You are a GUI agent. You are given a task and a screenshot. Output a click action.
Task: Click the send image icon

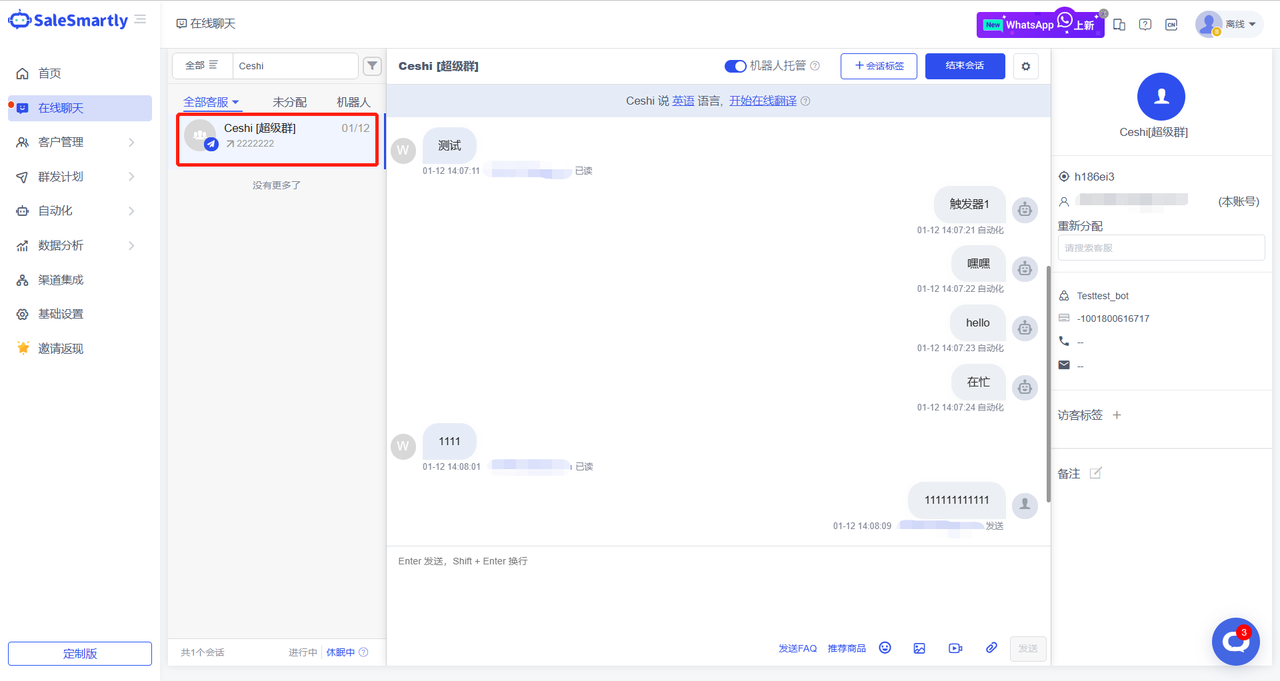click(919, 648)
